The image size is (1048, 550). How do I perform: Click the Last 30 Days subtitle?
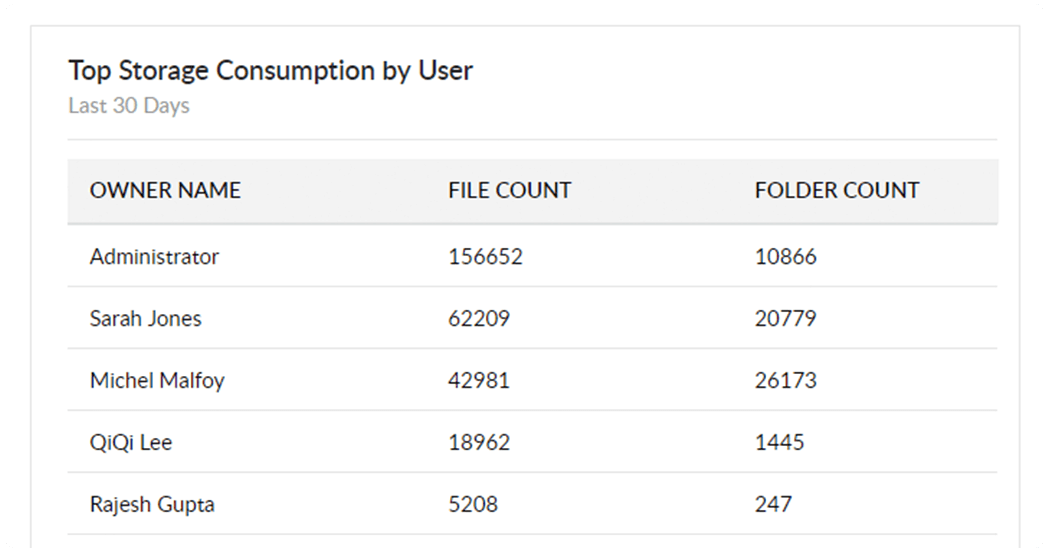tap(129, 105)
